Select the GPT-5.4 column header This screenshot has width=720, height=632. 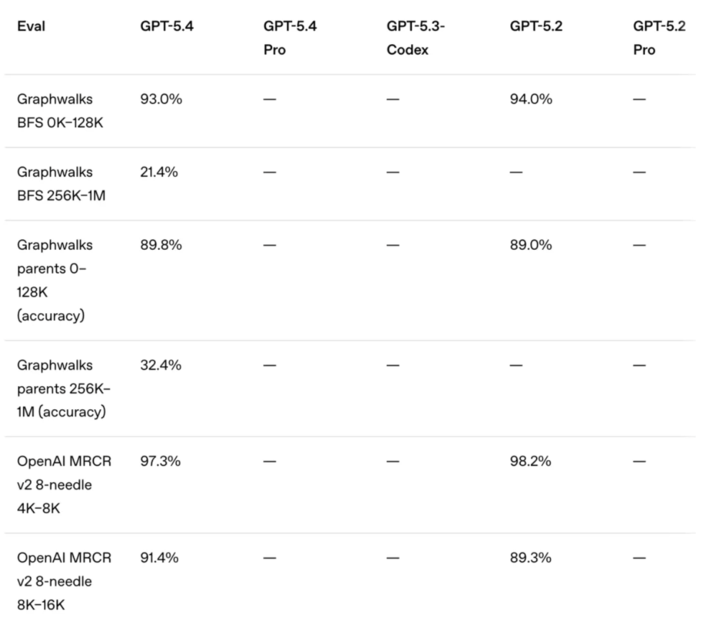click(x=166, y=26)
